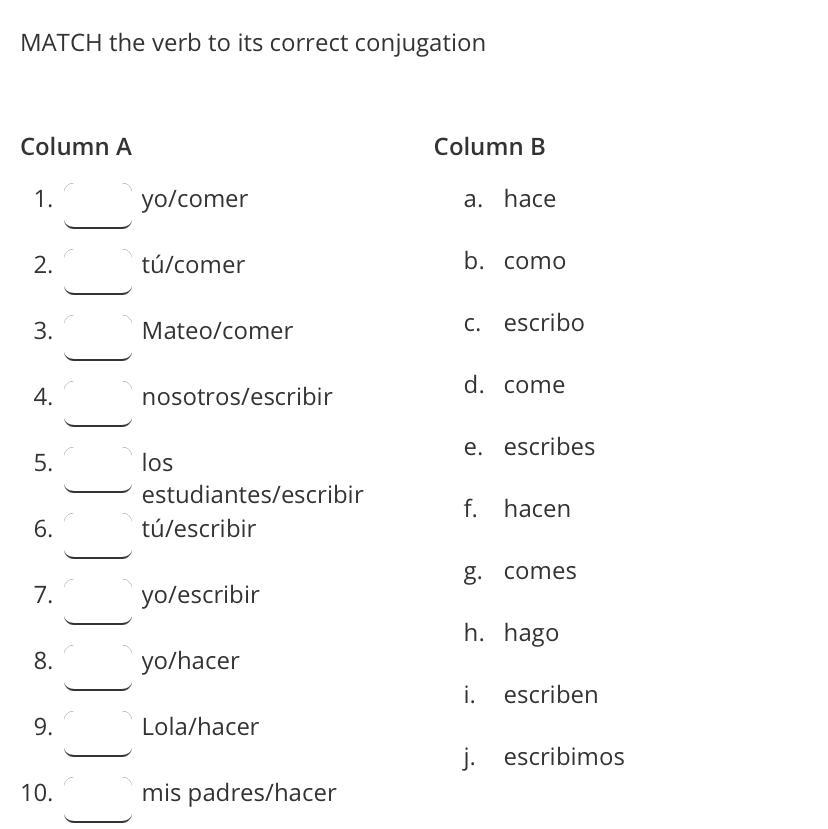Click option j. escribimos
Screen dimensions: 828x829
564,757
